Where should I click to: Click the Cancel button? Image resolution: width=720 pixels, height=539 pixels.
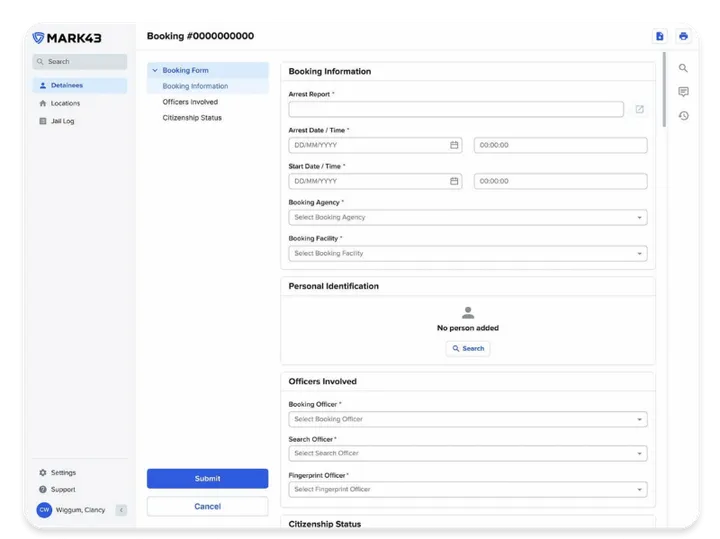[x=208, y=506]
